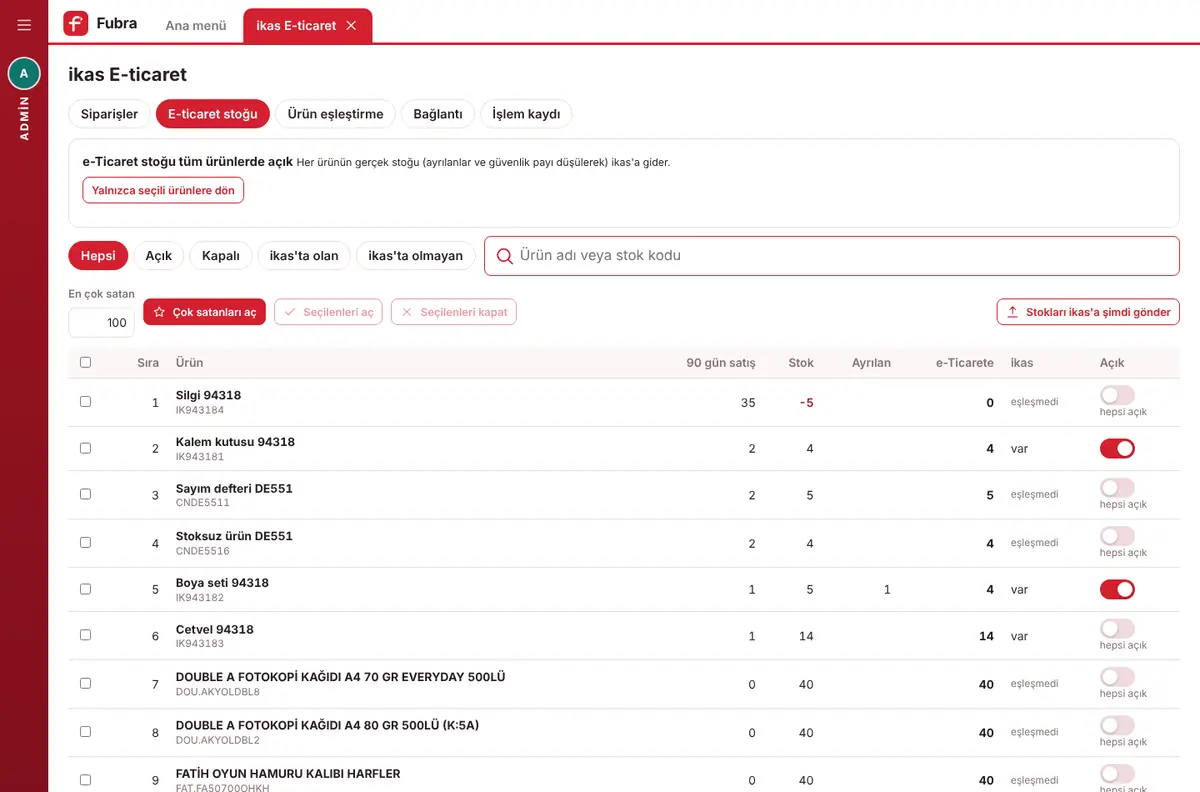Click the e-Ticarete column header
The width and height of the screenshot is (1200, 792).
[x=965, y=363]
